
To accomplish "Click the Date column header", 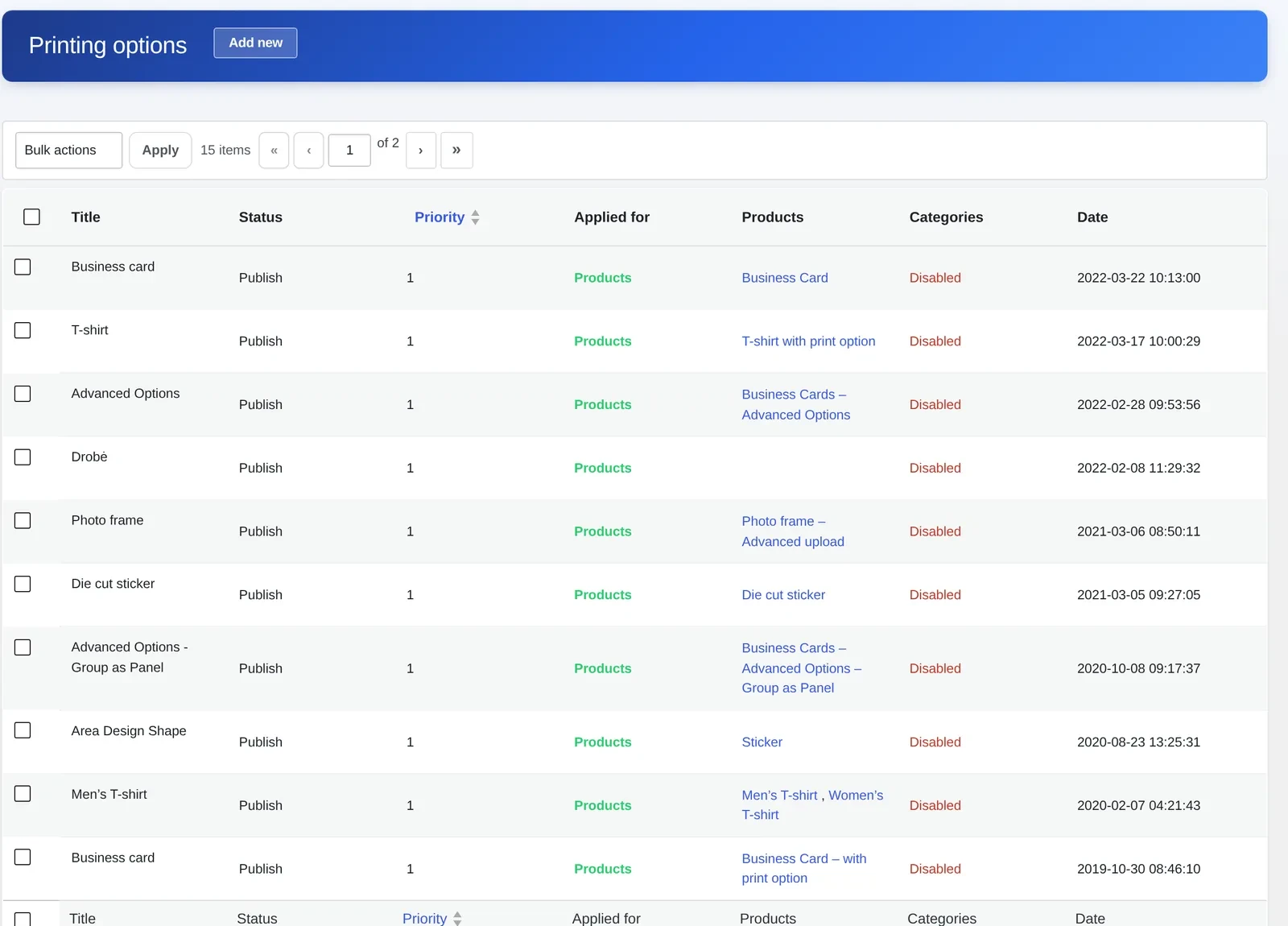I will click(1092, 217).
